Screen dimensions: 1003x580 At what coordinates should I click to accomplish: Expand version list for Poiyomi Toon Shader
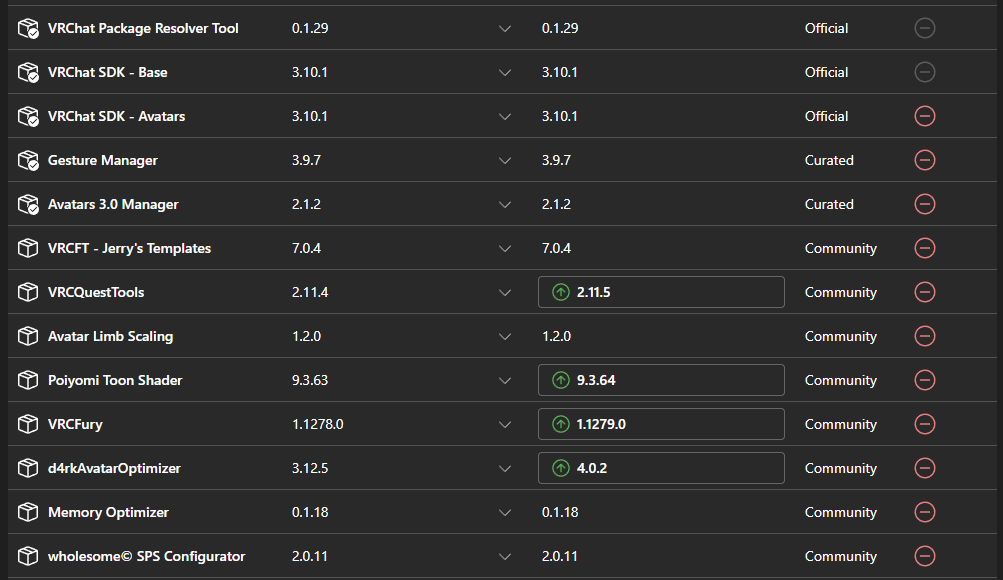point(505,380)
